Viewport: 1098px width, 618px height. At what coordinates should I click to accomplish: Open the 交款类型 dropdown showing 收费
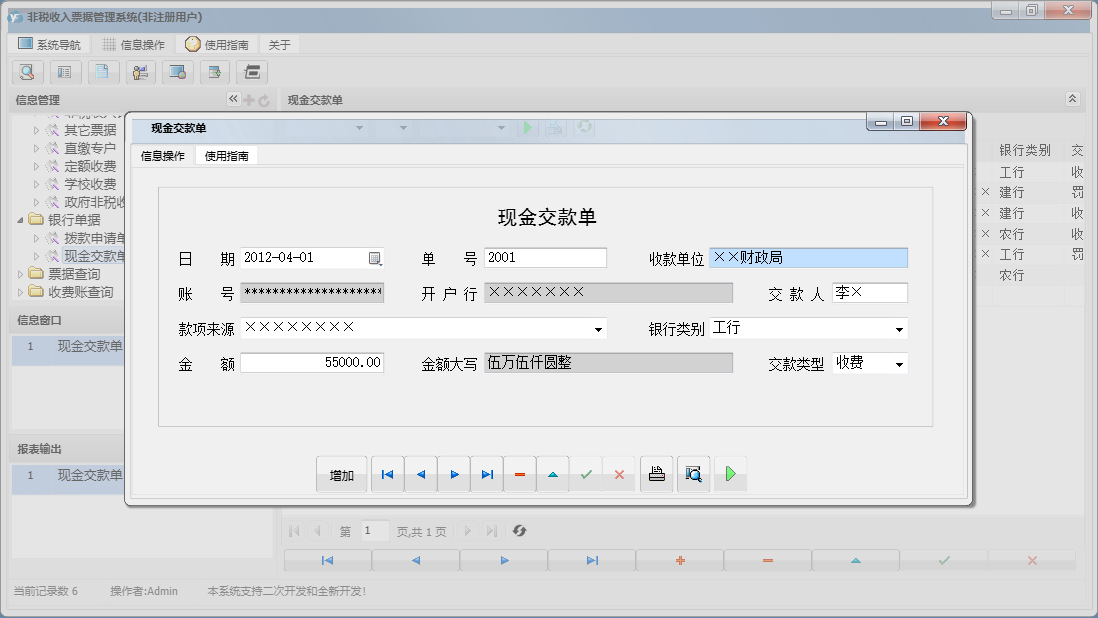point(899,363)
